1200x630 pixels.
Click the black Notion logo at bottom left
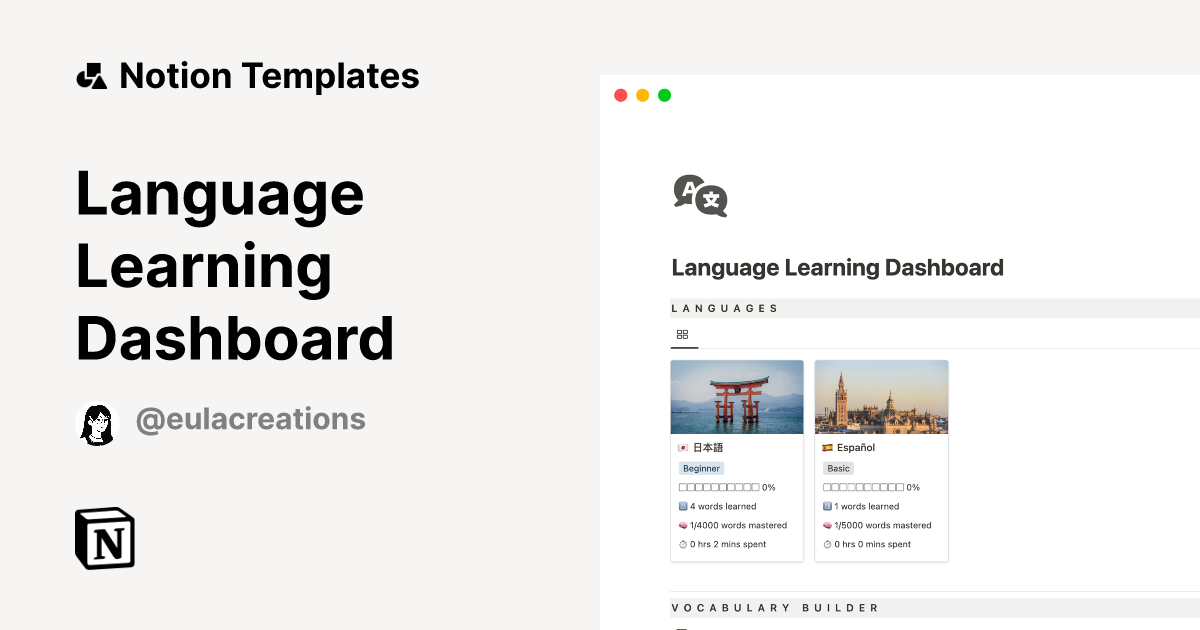point(104,538)
